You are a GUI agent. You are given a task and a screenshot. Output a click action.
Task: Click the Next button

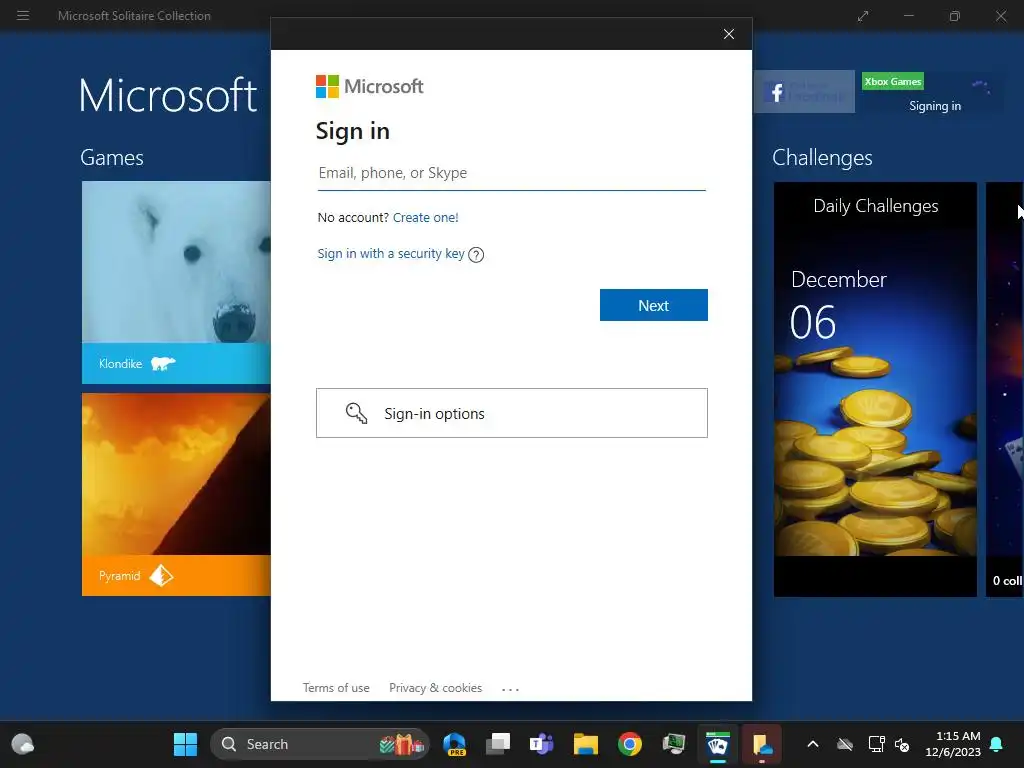coord(654,305)
